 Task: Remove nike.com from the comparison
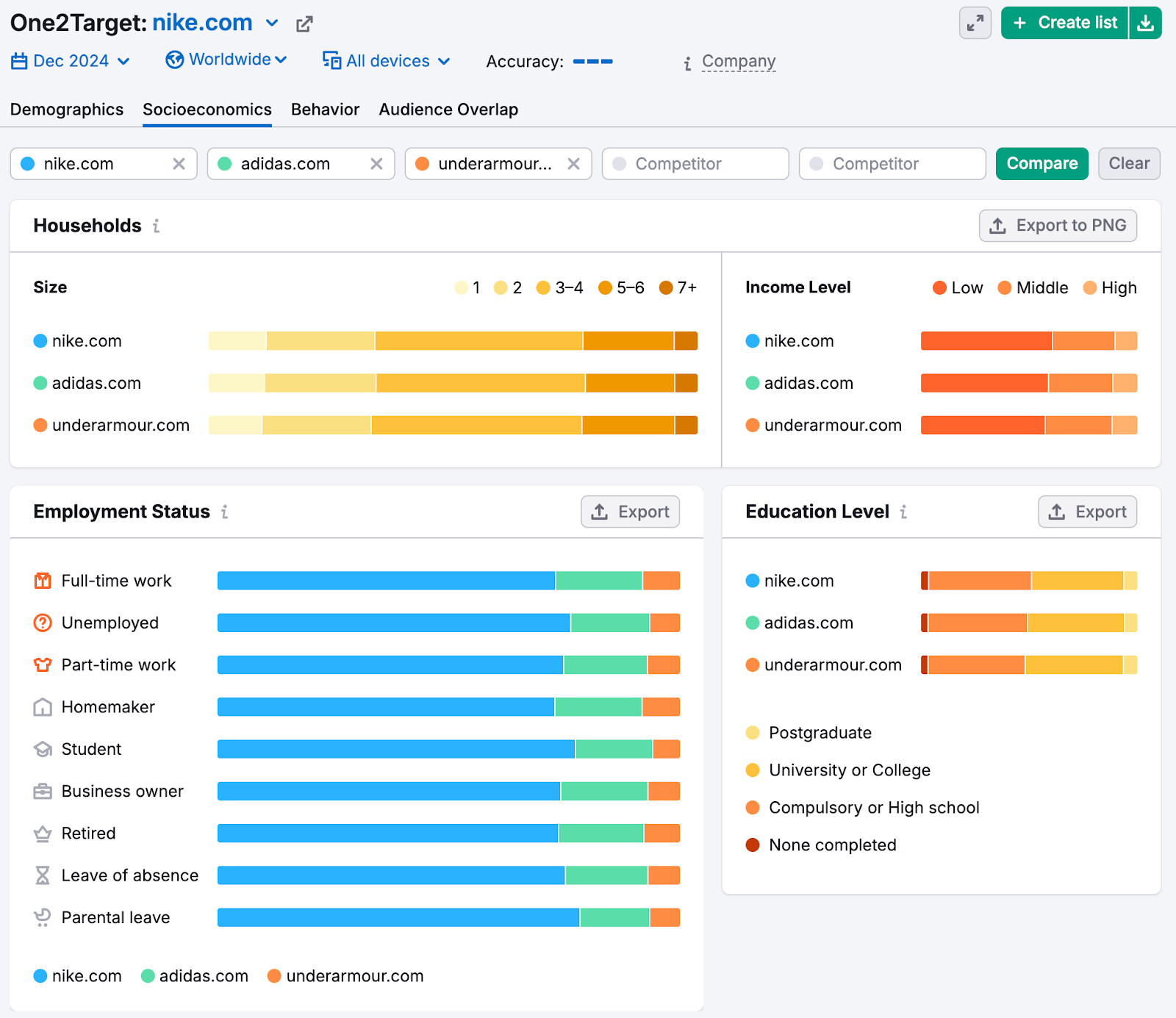click(179, 164)
